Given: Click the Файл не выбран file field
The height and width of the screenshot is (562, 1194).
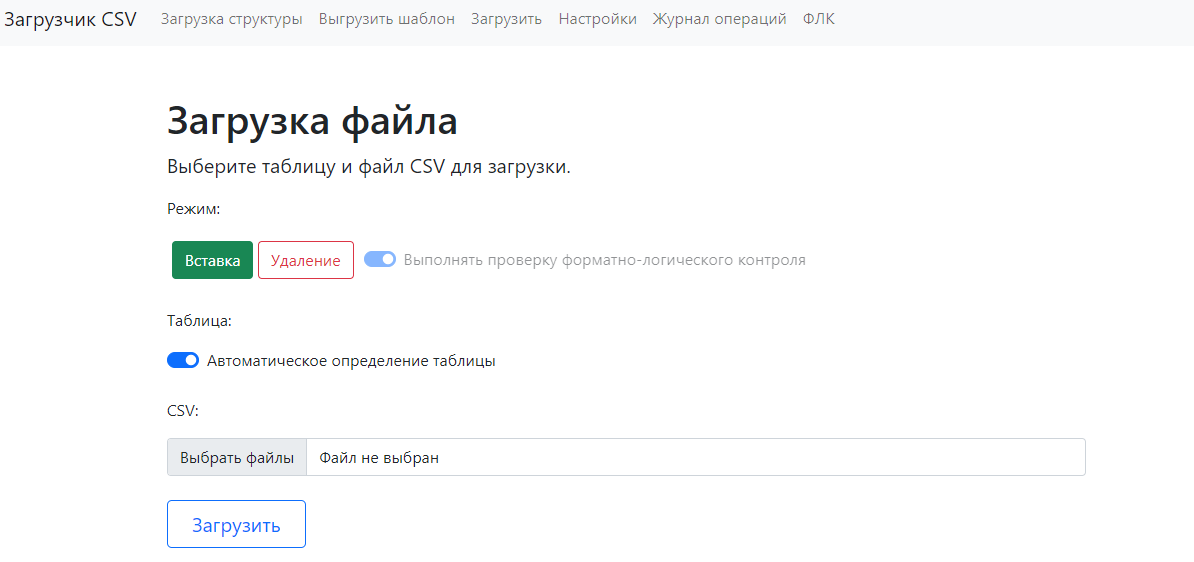Looking at the screenshot, I should click(694, 457).
